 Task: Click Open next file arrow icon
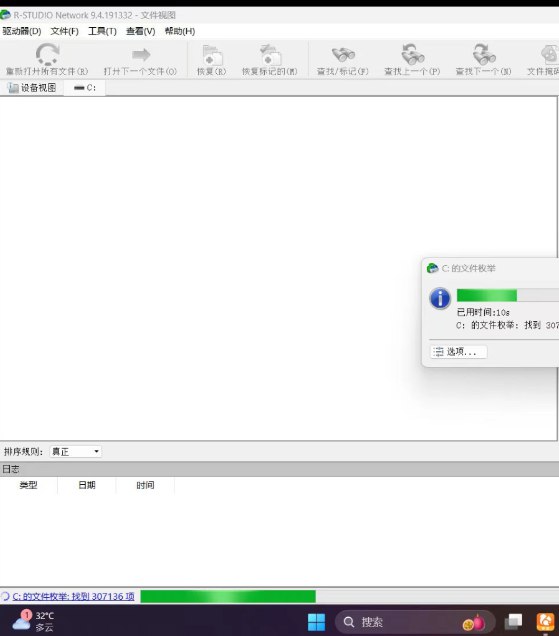tap(141, 54)
